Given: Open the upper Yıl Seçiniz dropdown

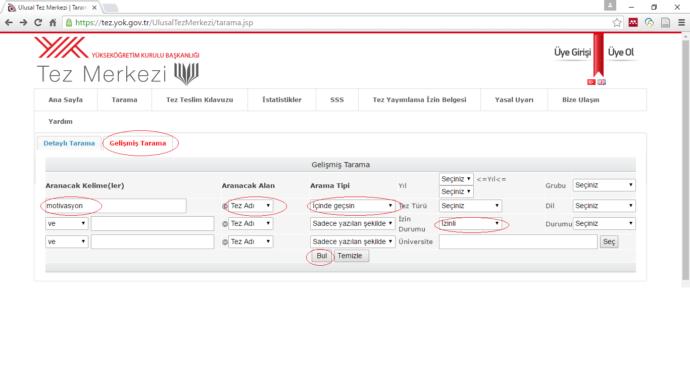Looking at the screenshot, I should tap(456, 179).
